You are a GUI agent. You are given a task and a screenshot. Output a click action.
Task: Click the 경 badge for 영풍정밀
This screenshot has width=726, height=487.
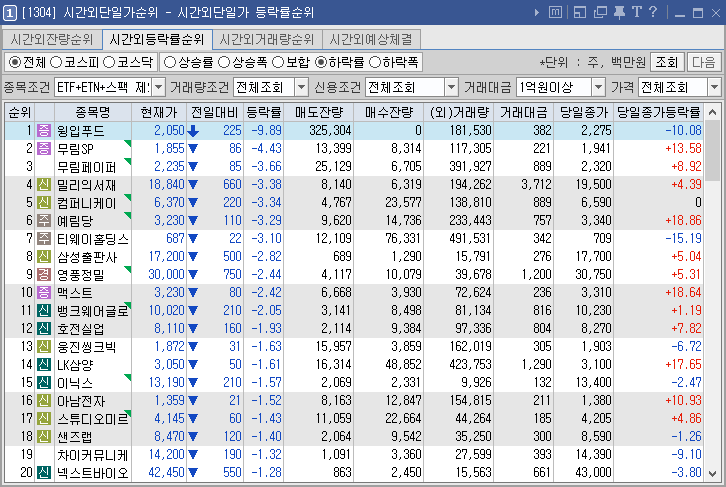coord(44,275)
